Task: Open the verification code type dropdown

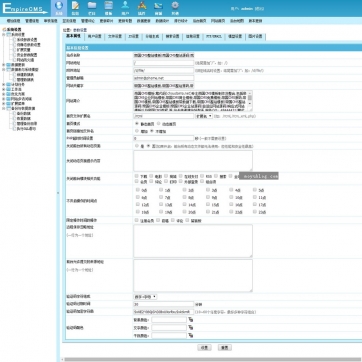Action: 145,296
